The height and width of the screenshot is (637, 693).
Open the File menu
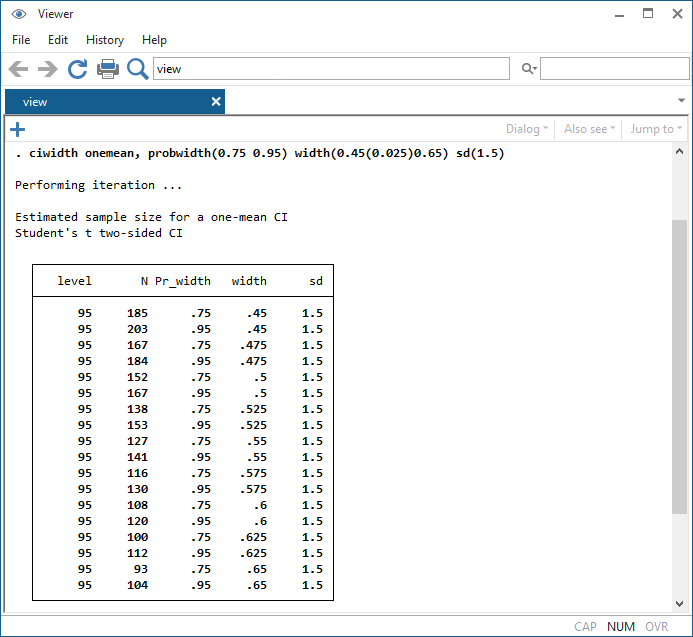click(x=21, y=40)
